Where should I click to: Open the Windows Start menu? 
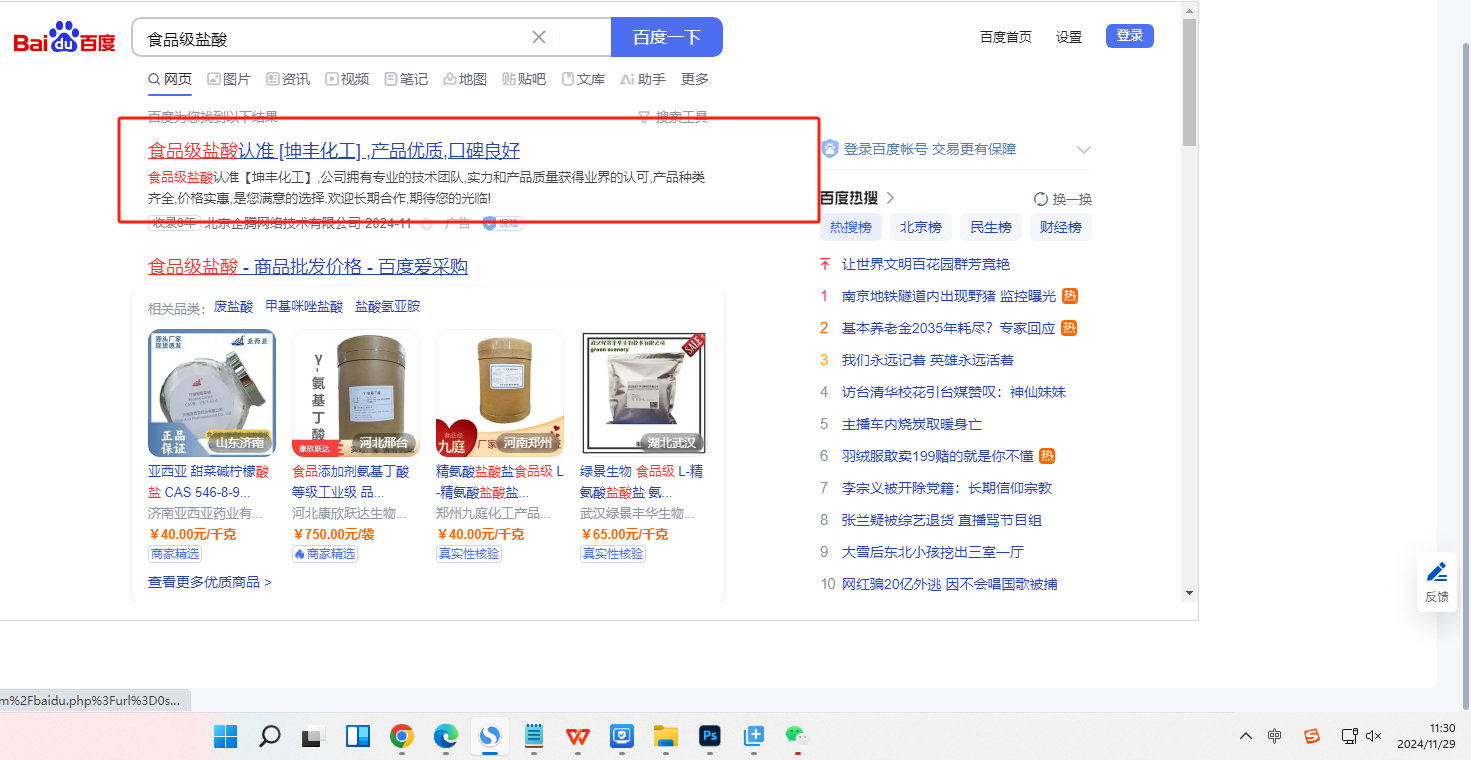pyautogui.click(x=225, y=737)
